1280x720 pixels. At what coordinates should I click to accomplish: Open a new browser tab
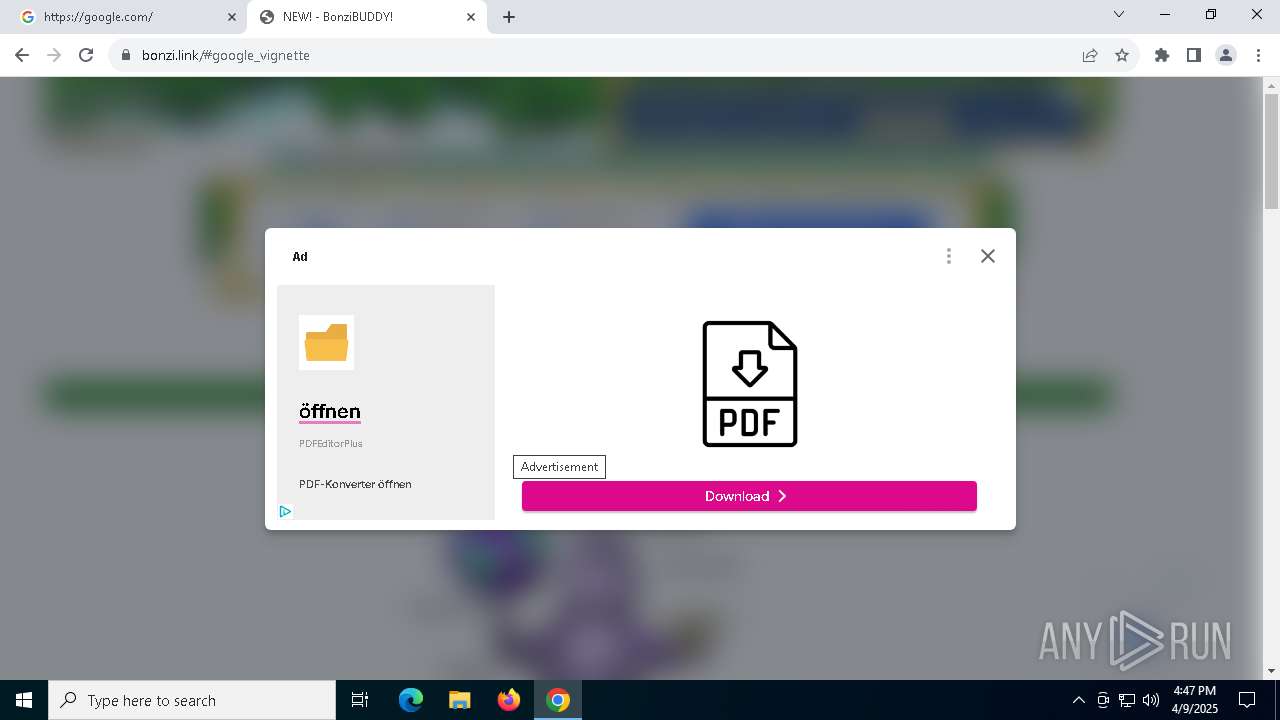pos(509,17)
